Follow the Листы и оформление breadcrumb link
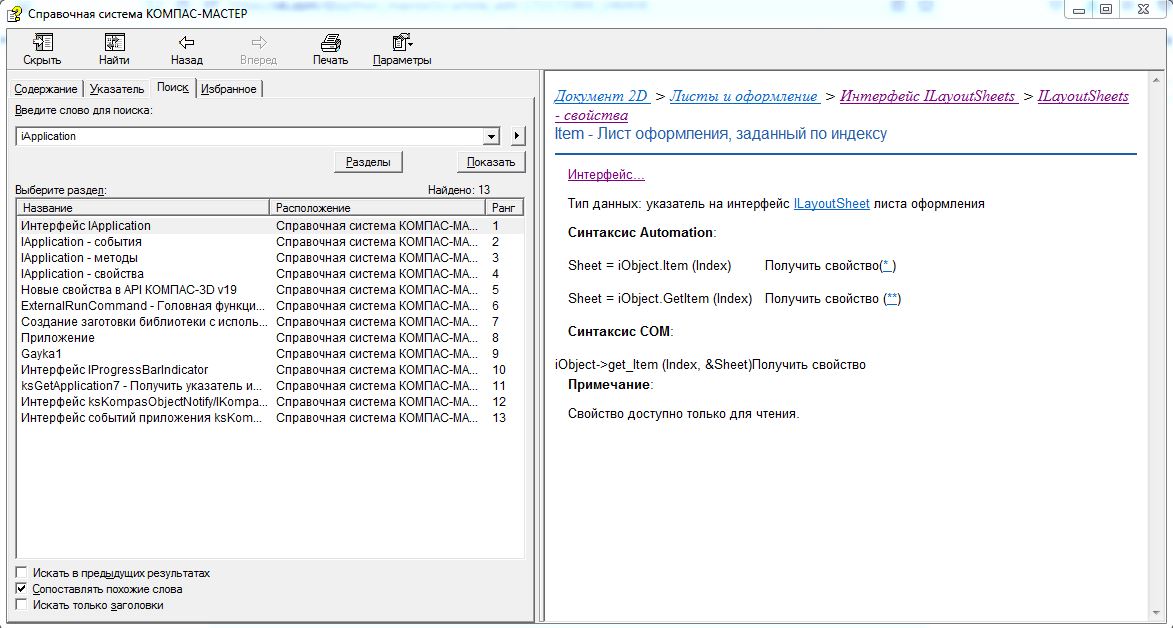 click(744, 97)
